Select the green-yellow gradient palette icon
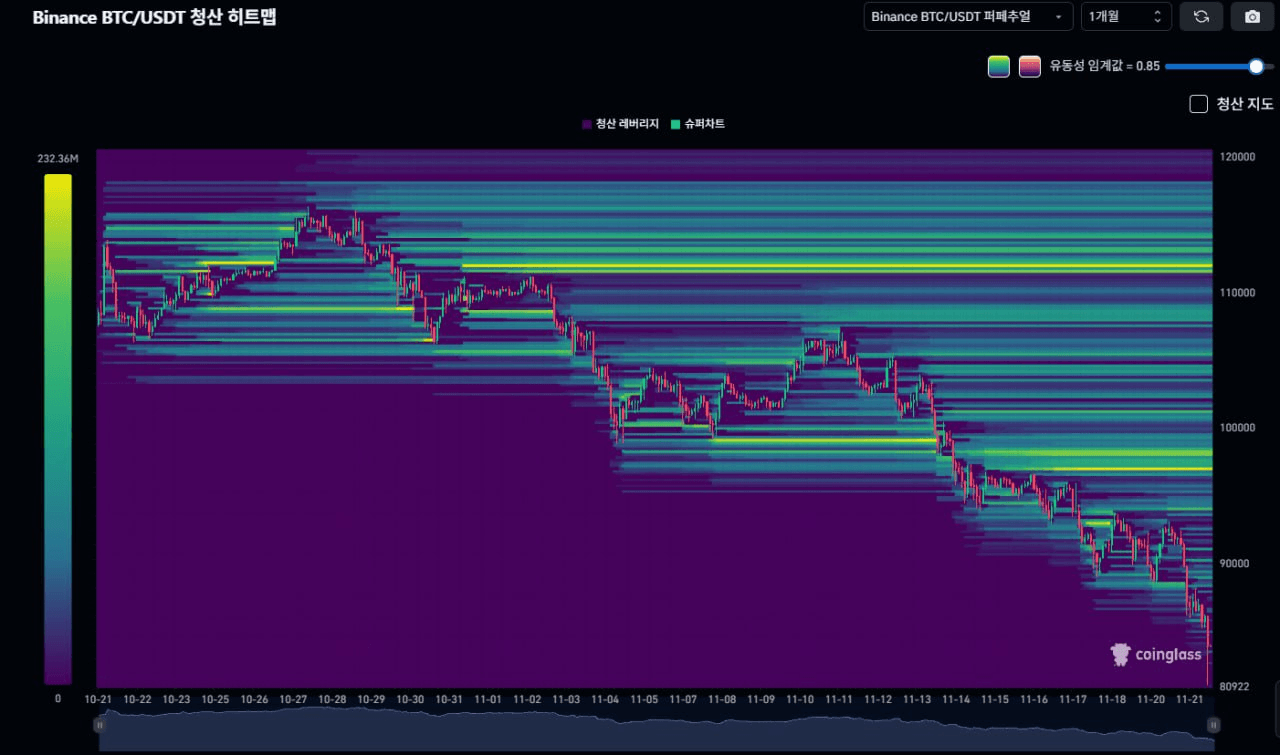Image resolution: width=1280 pixels, height=755 pixels. tap(999, 66)
